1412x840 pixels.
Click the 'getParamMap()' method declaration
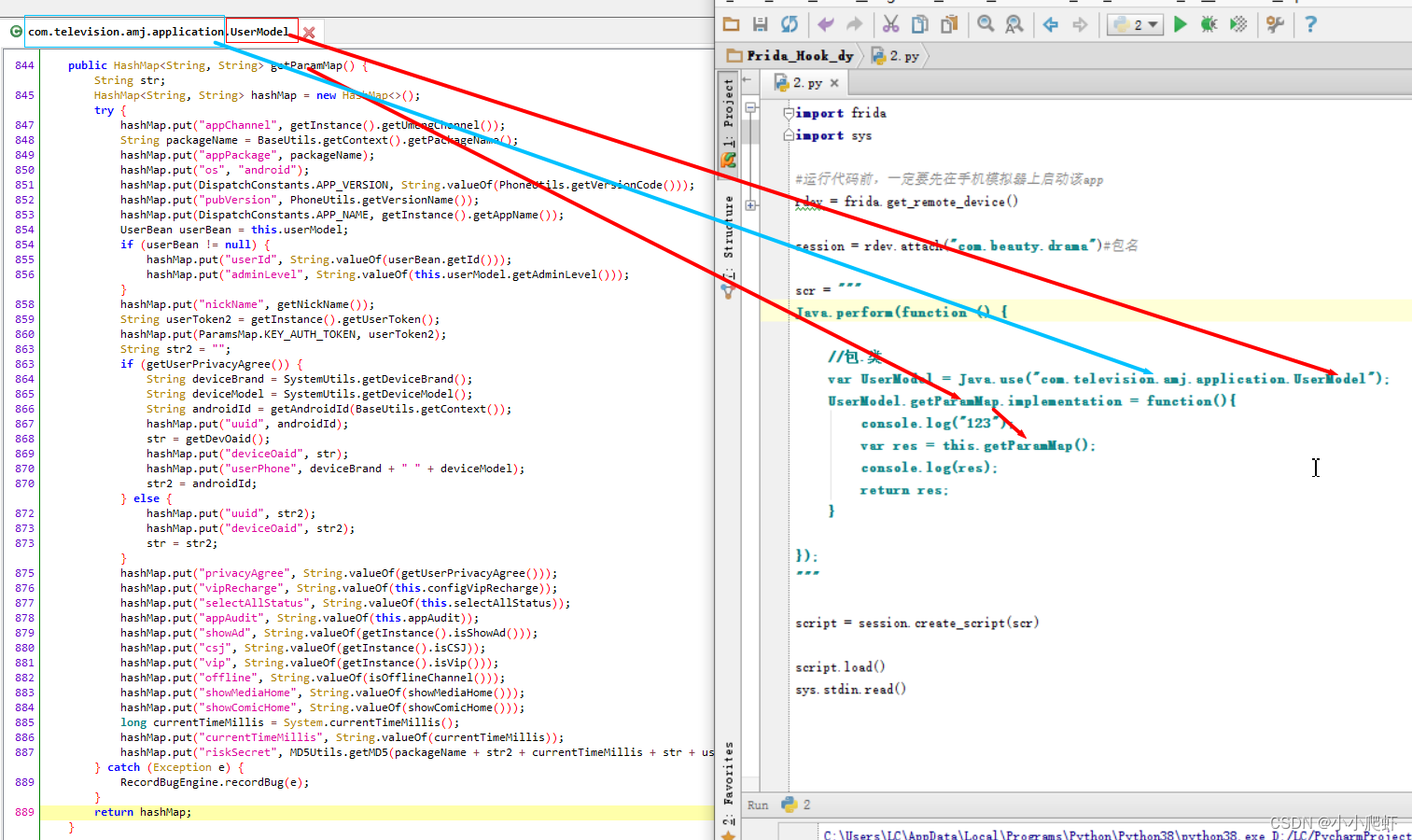(313, 65)
